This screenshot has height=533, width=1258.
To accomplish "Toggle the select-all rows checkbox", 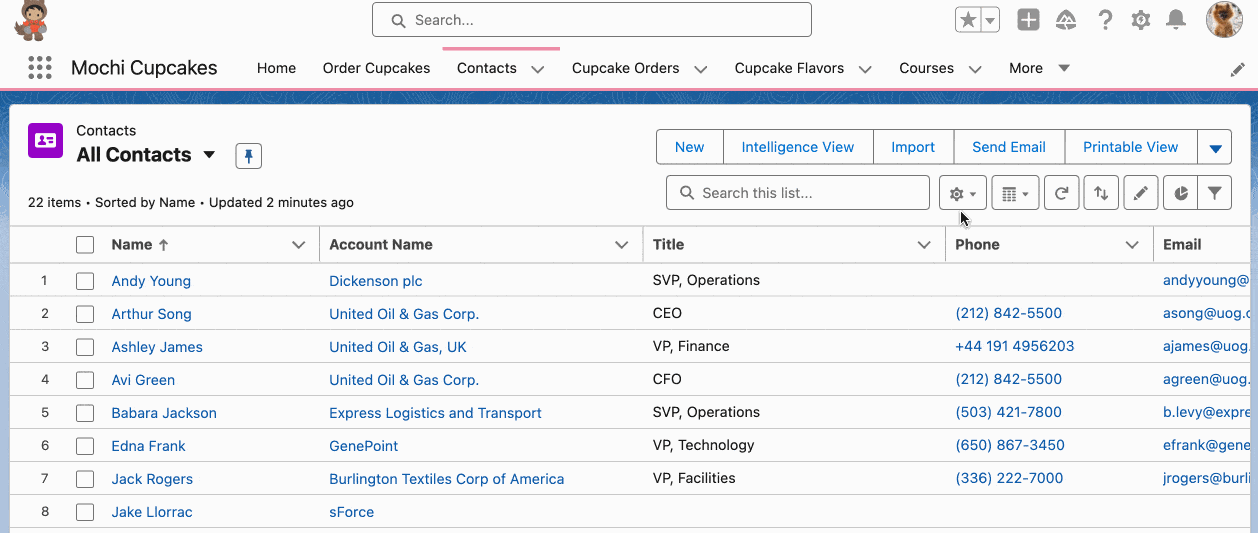I will click(85, 245).
